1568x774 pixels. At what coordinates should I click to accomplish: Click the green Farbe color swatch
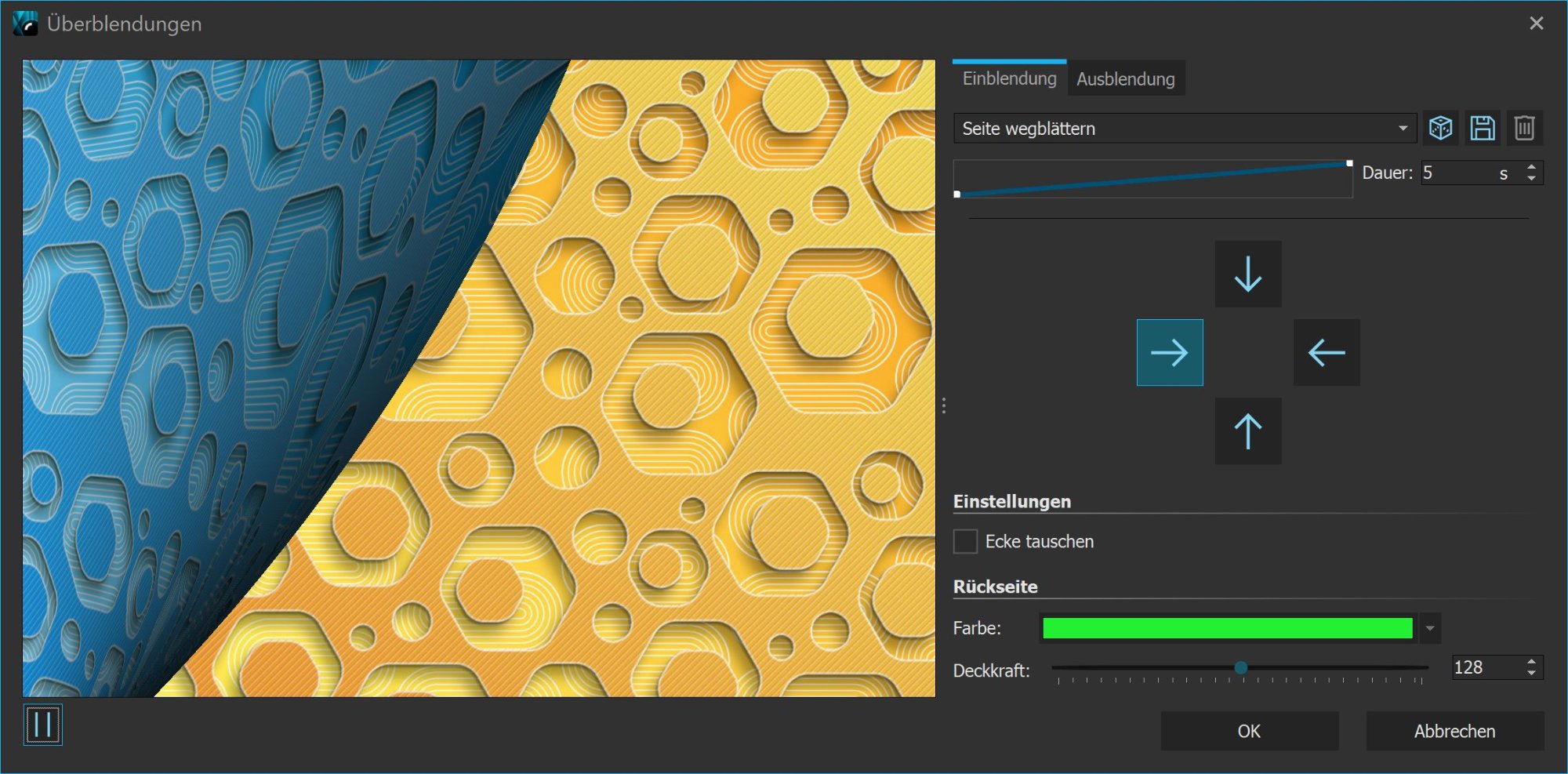(1227, 628)
